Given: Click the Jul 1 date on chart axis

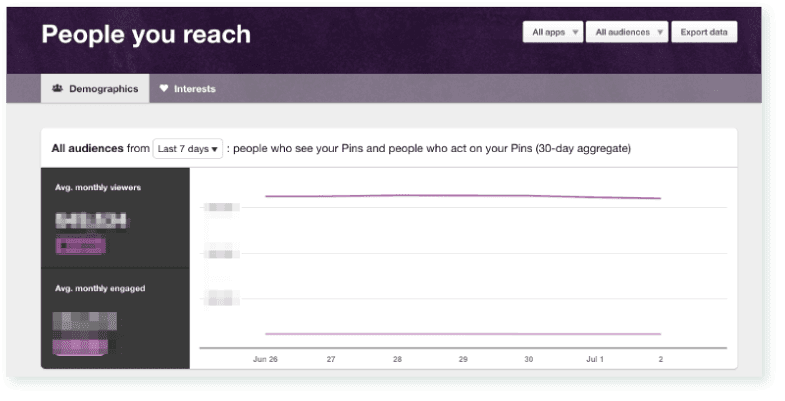Looking at the screenshot, I should point(595,358).
